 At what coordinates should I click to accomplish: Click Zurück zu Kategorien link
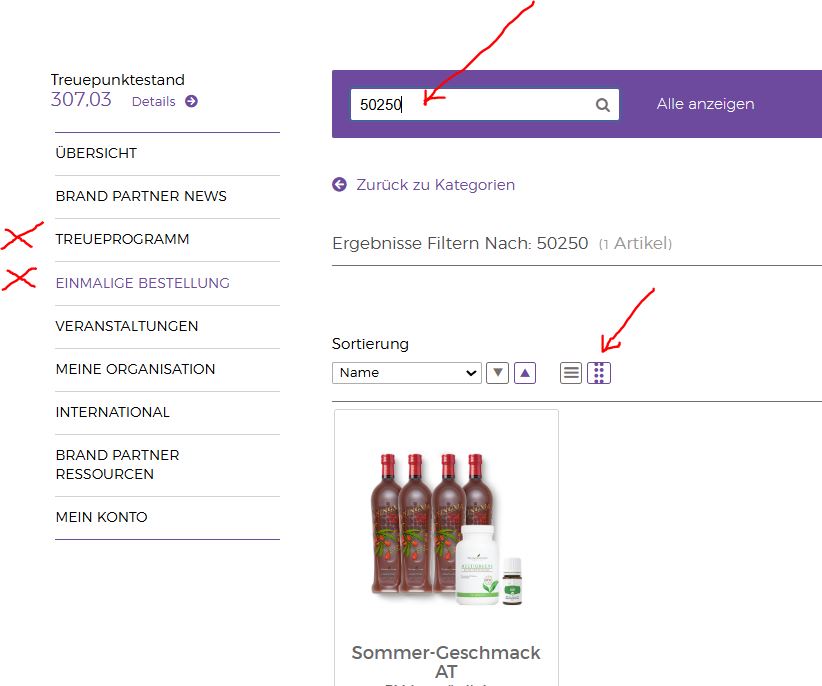pos(435,185)
